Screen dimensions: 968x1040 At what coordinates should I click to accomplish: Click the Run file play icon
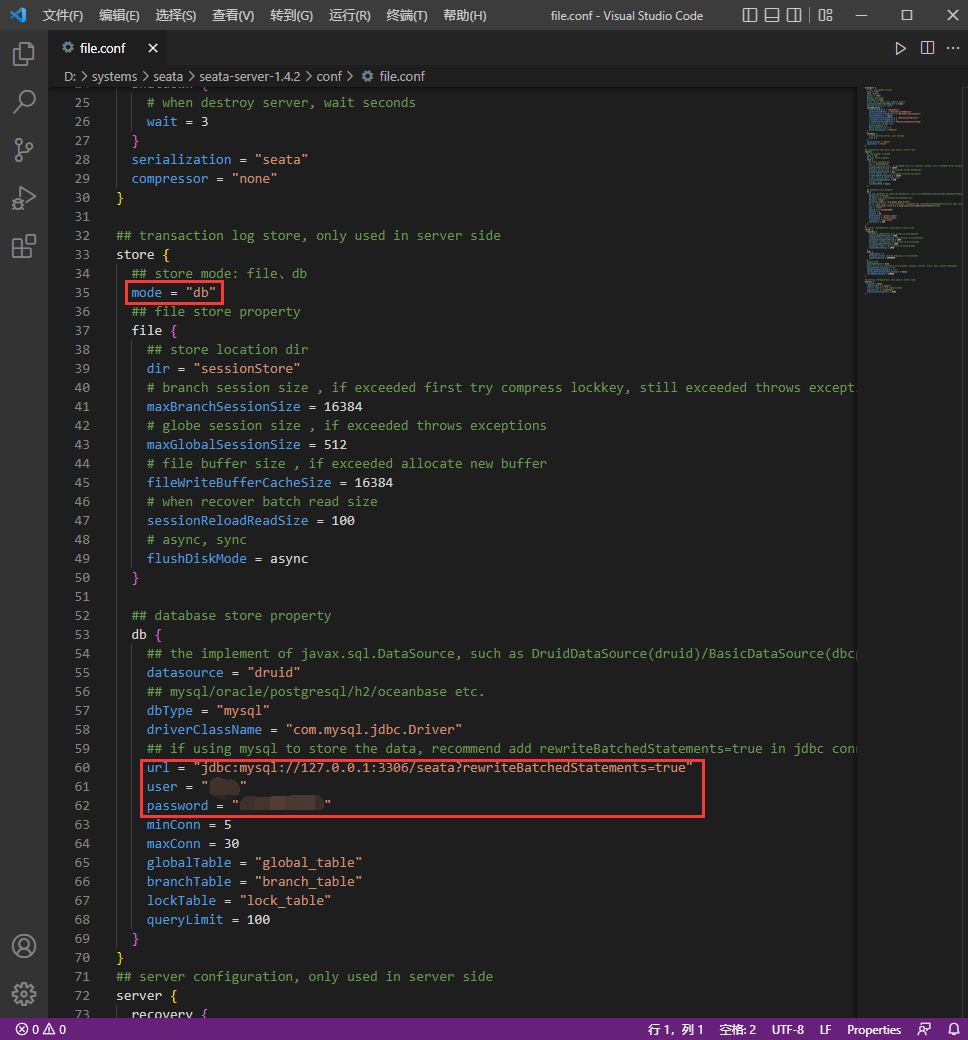click(900, 48)
